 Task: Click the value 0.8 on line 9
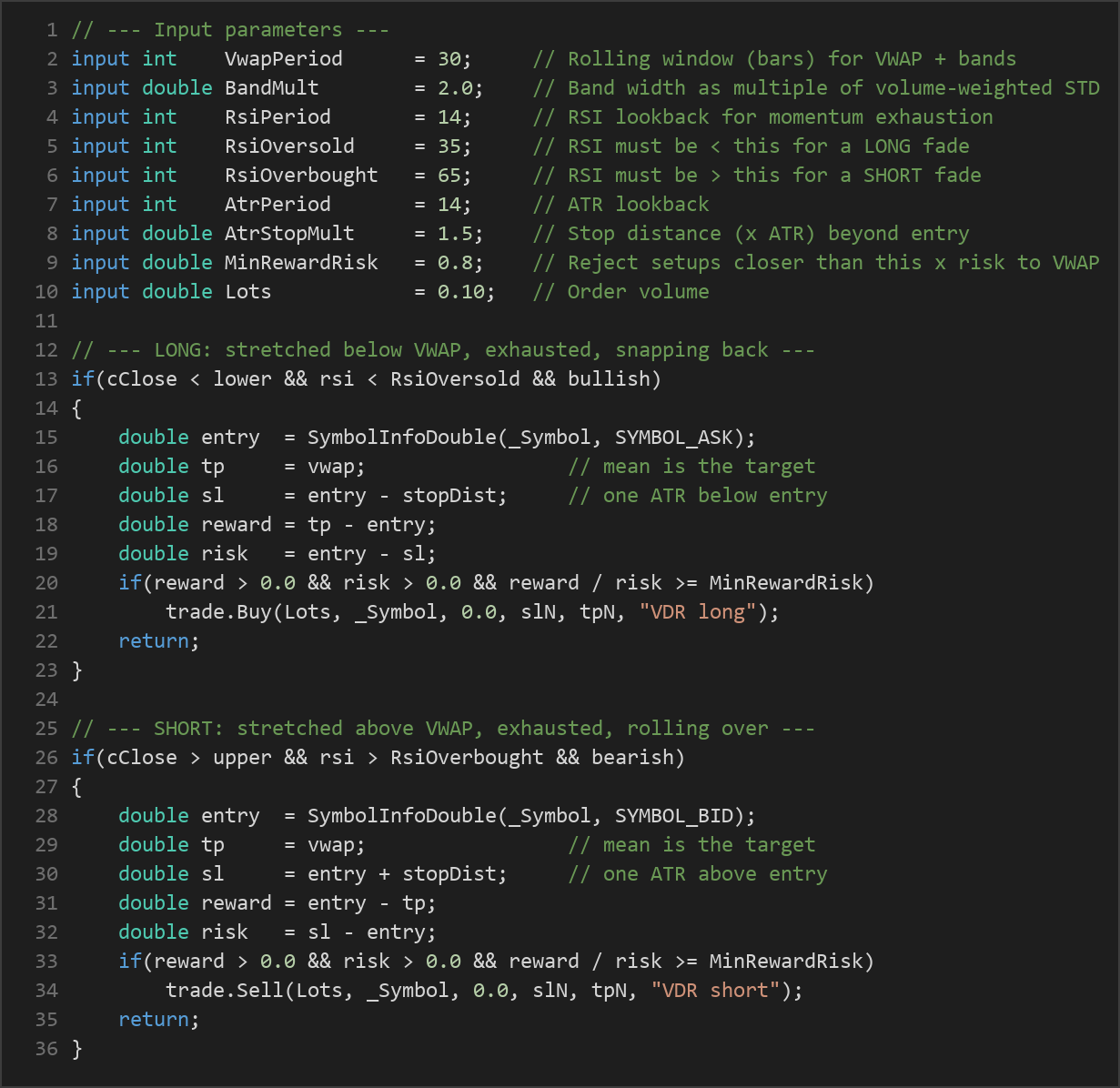point(456,263)
